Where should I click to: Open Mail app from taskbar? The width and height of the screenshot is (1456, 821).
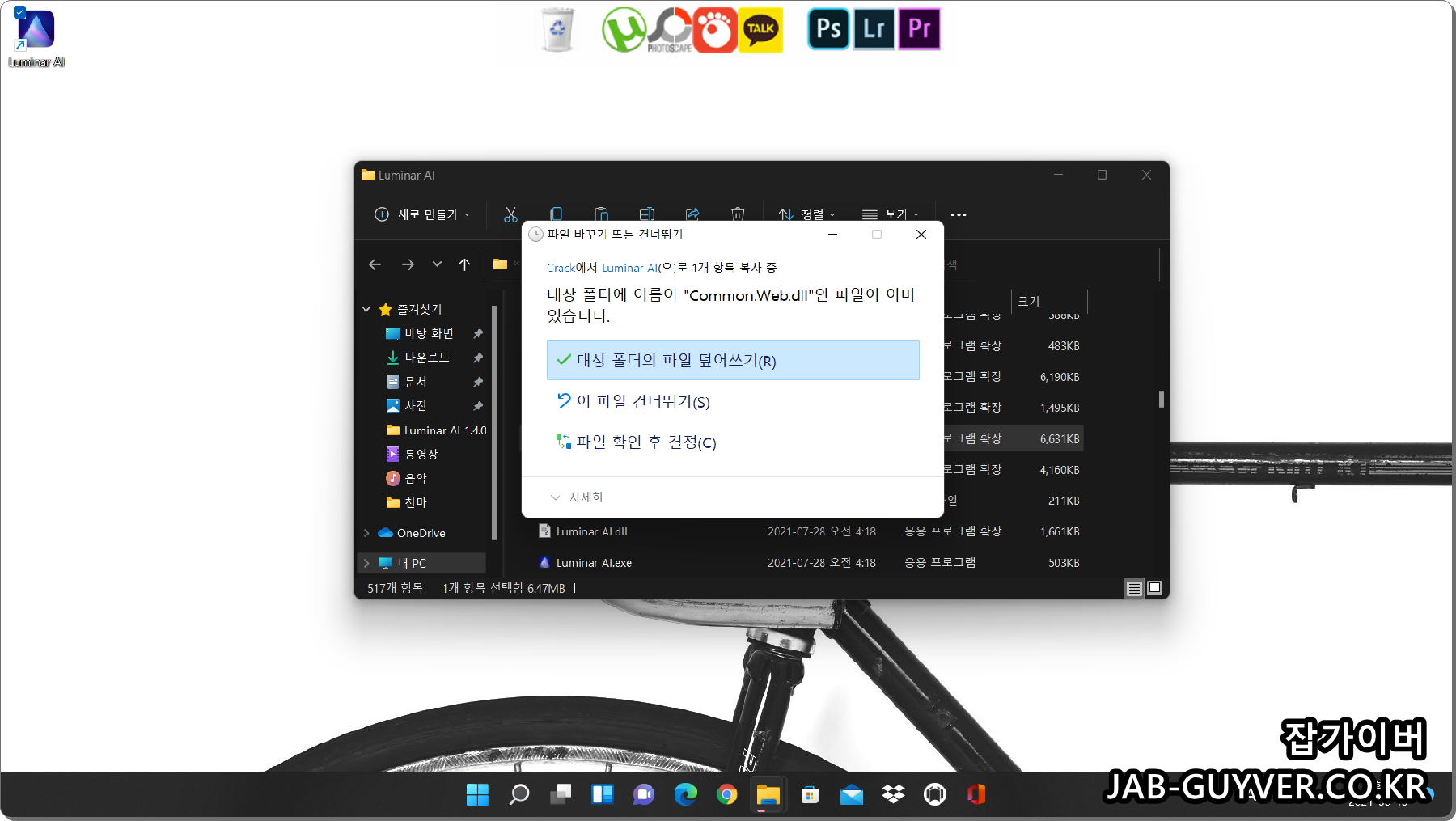[852, 795]
